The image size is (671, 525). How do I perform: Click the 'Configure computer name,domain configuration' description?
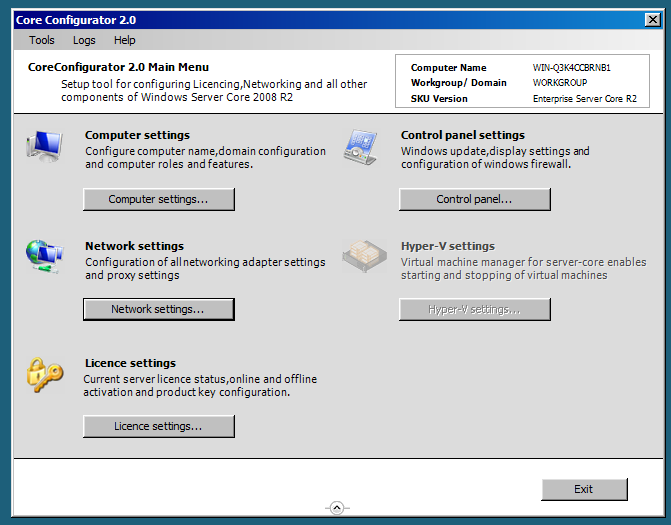pos(205,157)
